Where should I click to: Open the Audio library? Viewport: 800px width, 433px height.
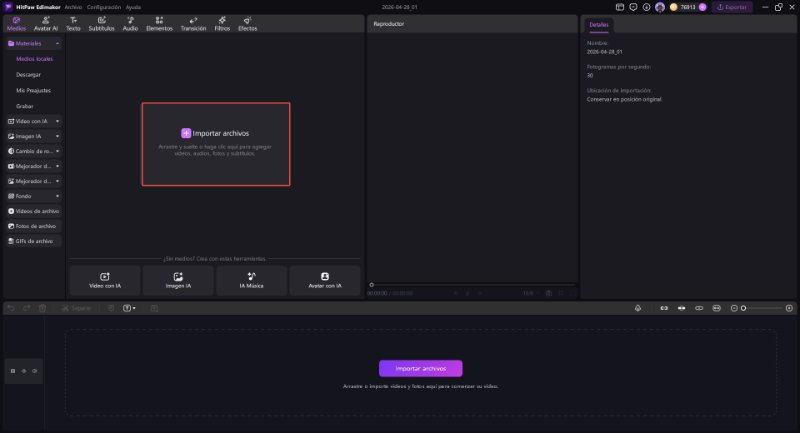[x=130, y=24]
